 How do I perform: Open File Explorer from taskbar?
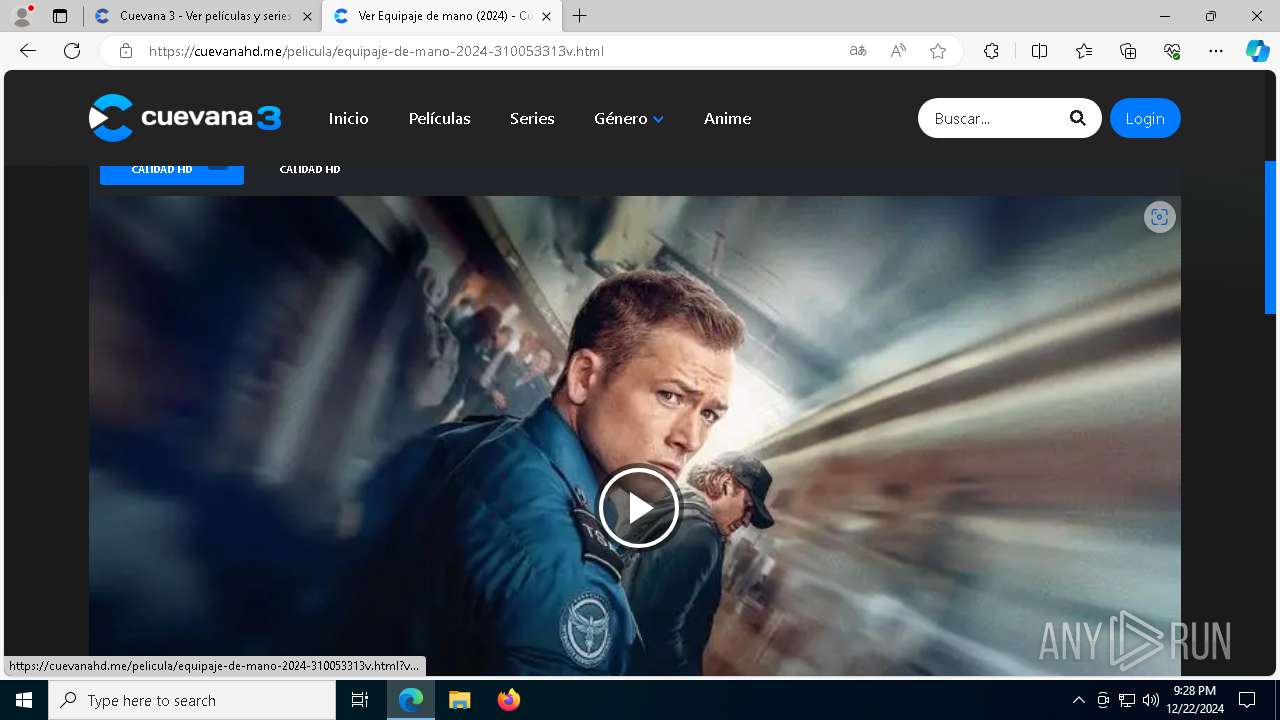pyautogui.click(x=459, y=700)
